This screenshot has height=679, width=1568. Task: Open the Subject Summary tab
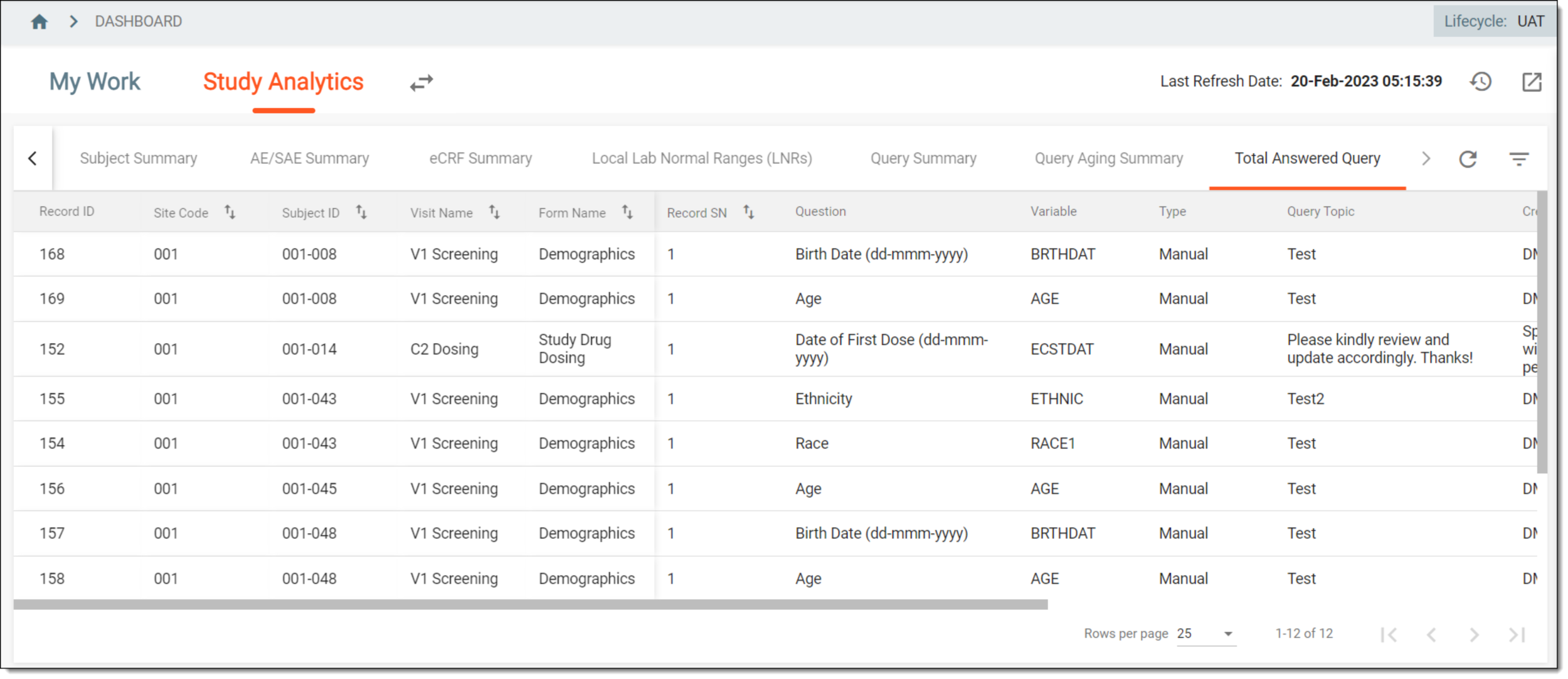click(138, 159)
